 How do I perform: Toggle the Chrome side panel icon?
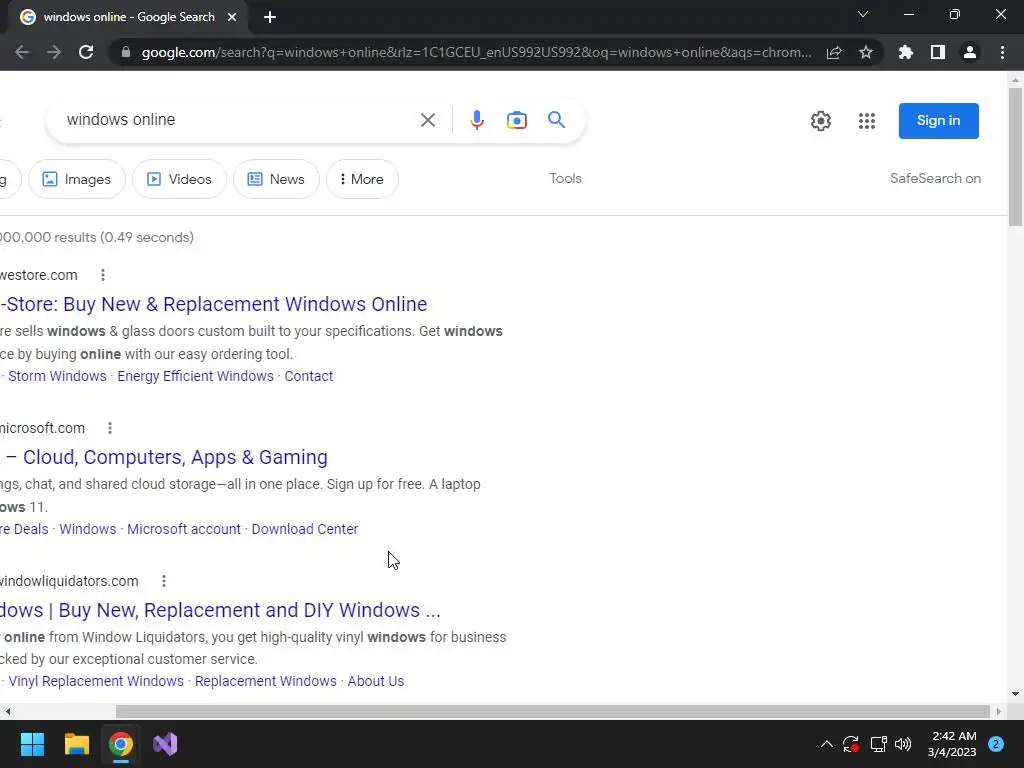pyautogui.click(x=938, y=52)
